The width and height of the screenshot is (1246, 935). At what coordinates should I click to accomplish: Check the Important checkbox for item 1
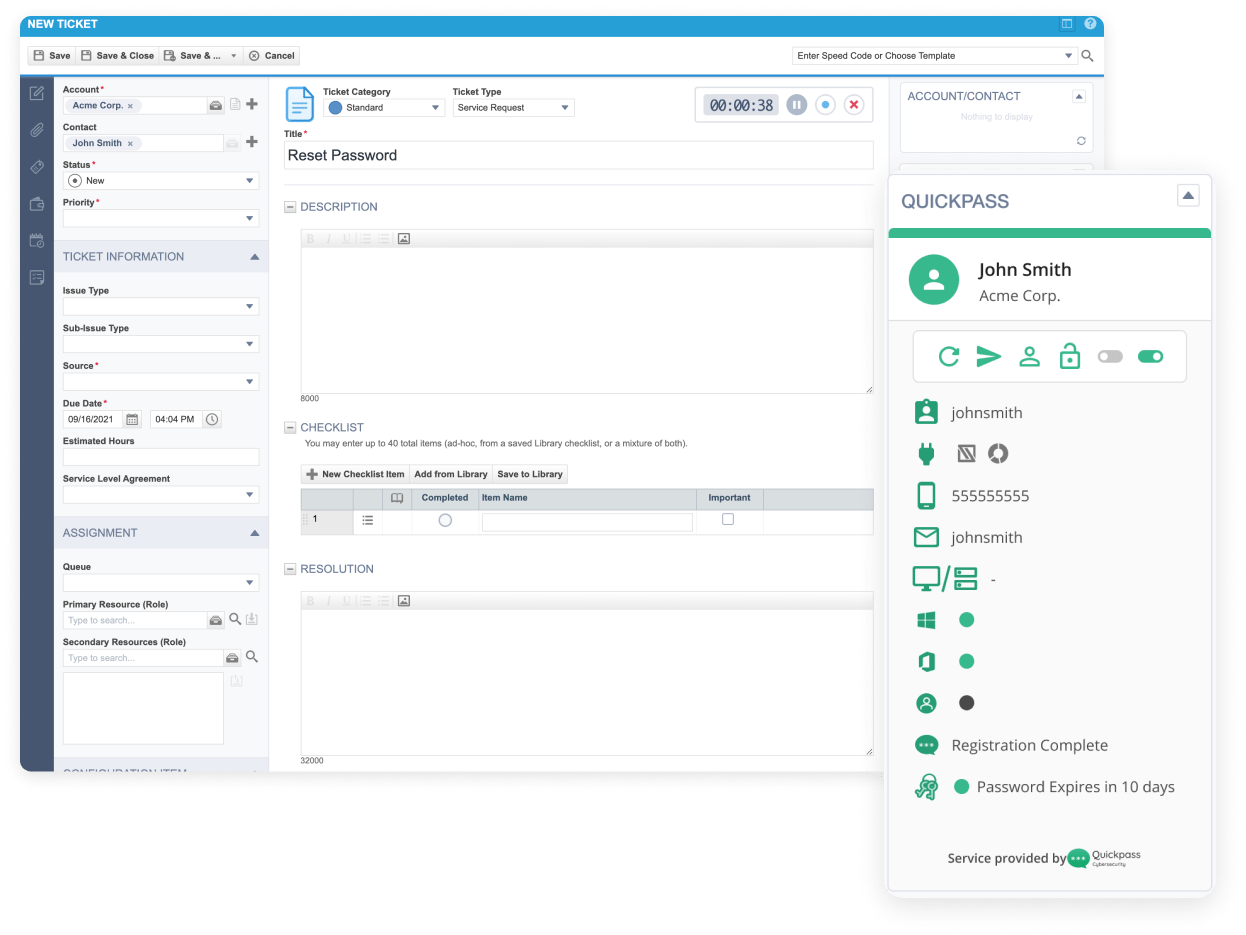(x=728, y=519)
